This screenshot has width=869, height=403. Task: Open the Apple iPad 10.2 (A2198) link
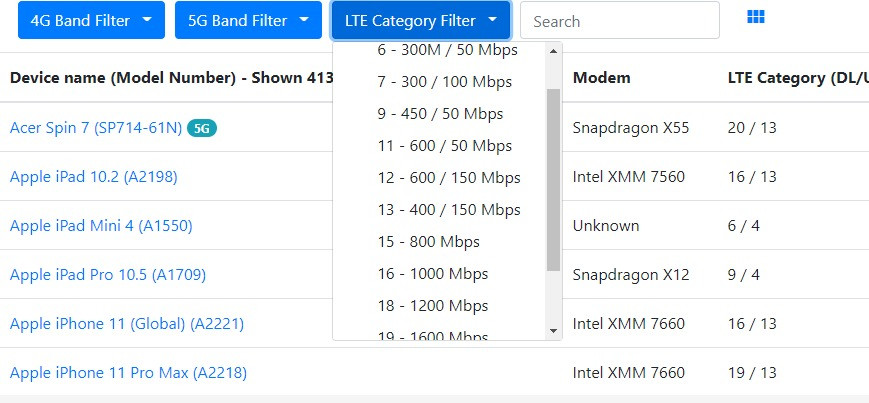click(94, 177)
